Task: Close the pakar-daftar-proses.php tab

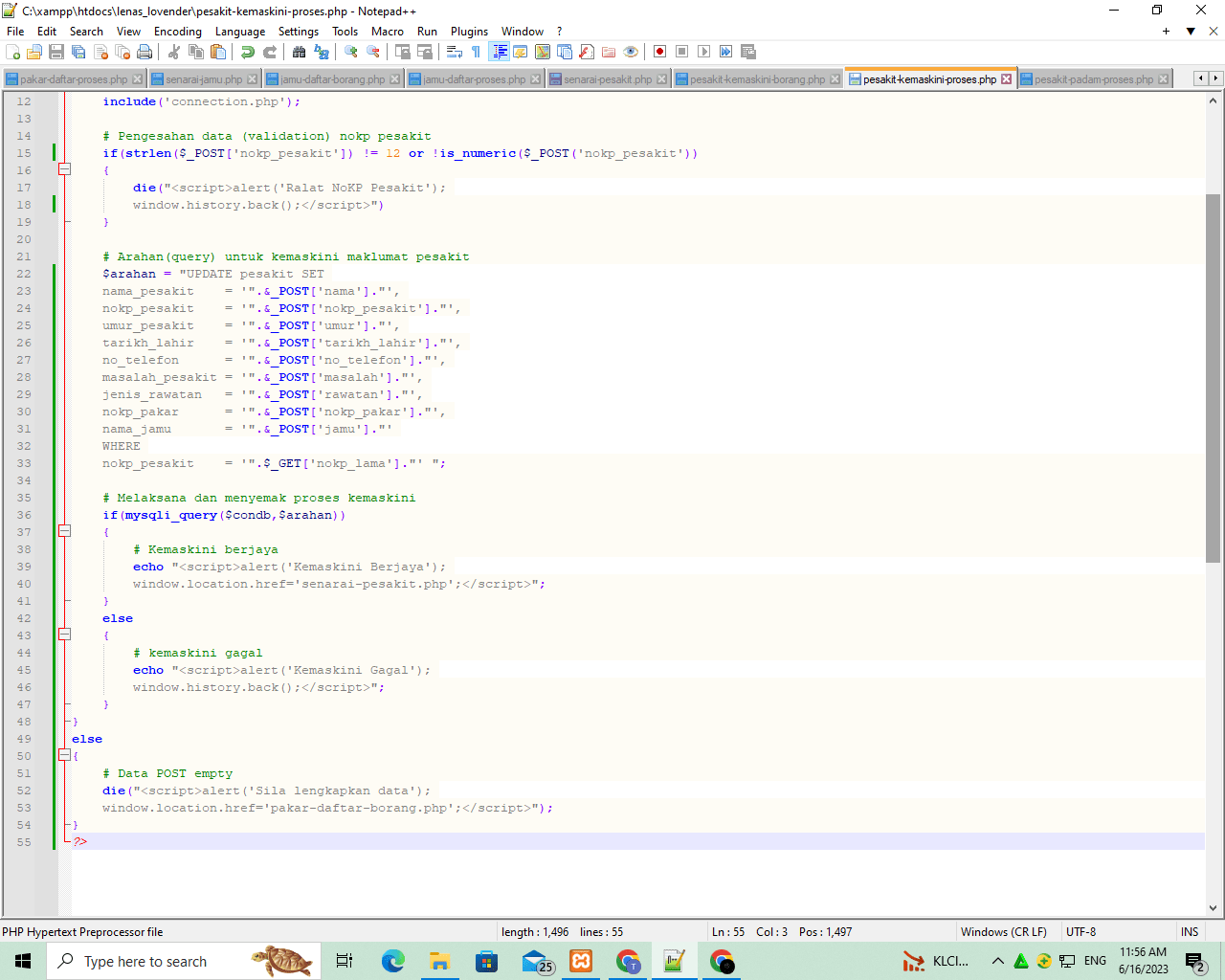Action: [137, 79]
